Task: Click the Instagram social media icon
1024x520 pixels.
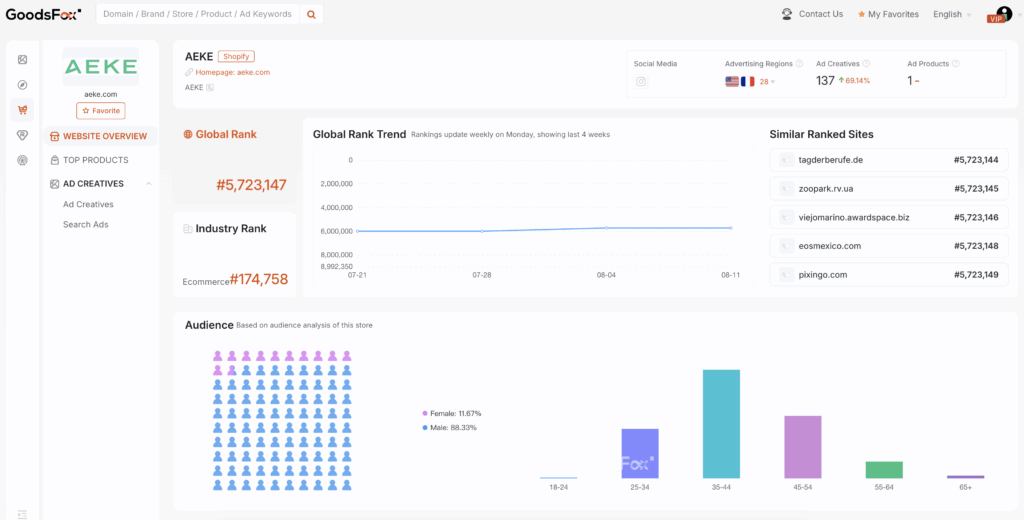Action: (641, 82)
